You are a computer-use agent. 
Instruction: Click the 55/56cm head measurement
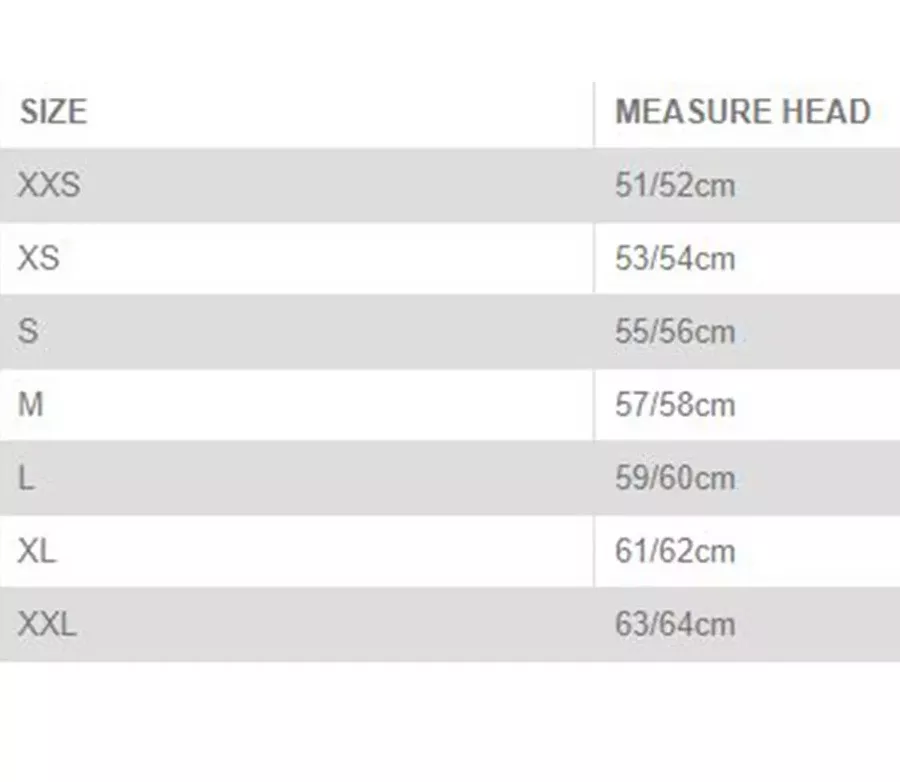(x=674, y=331)
